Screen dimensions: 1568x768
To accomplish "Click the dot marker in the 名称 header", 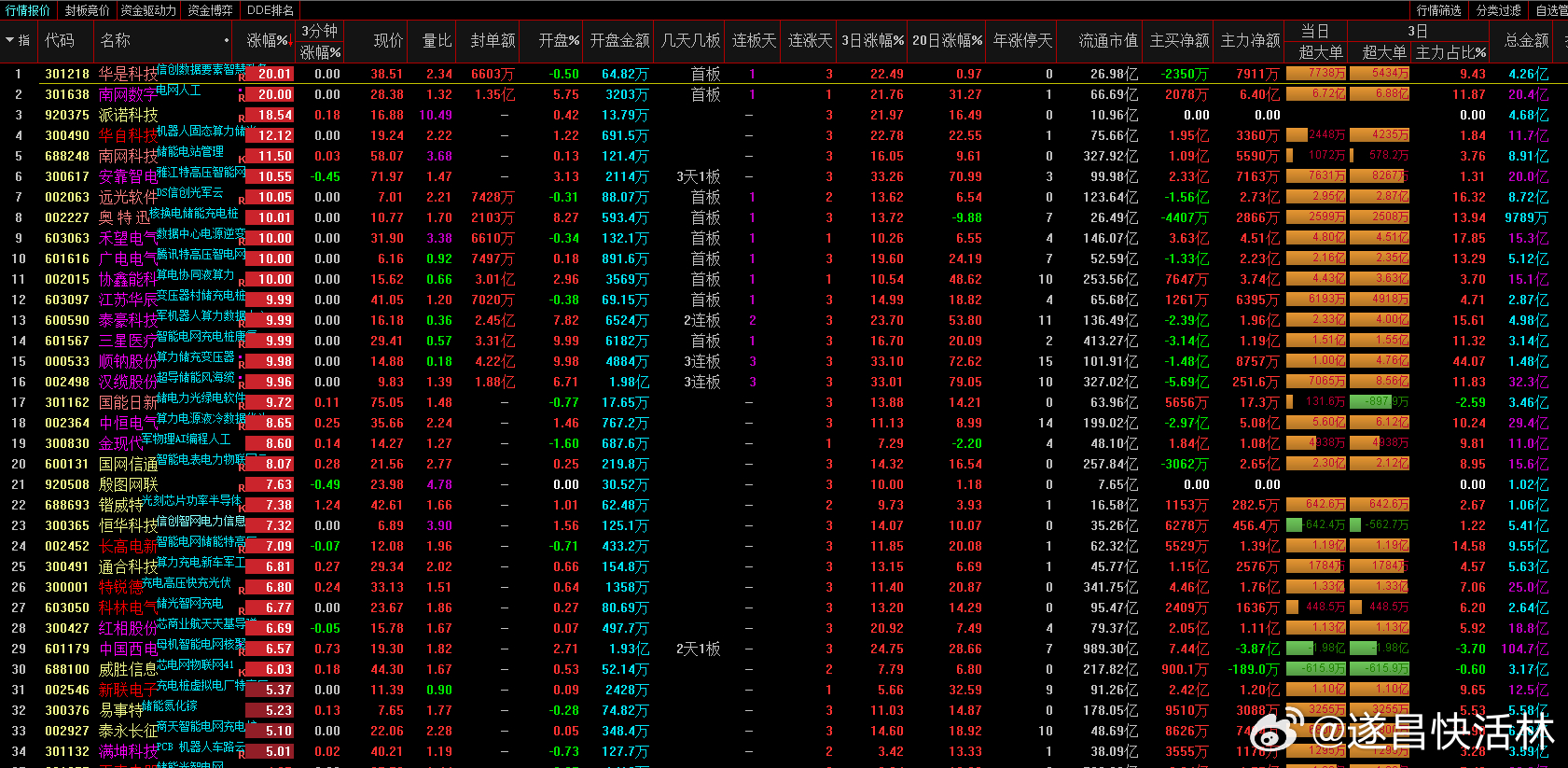I will pyautogui.click(x=227, y=41).
